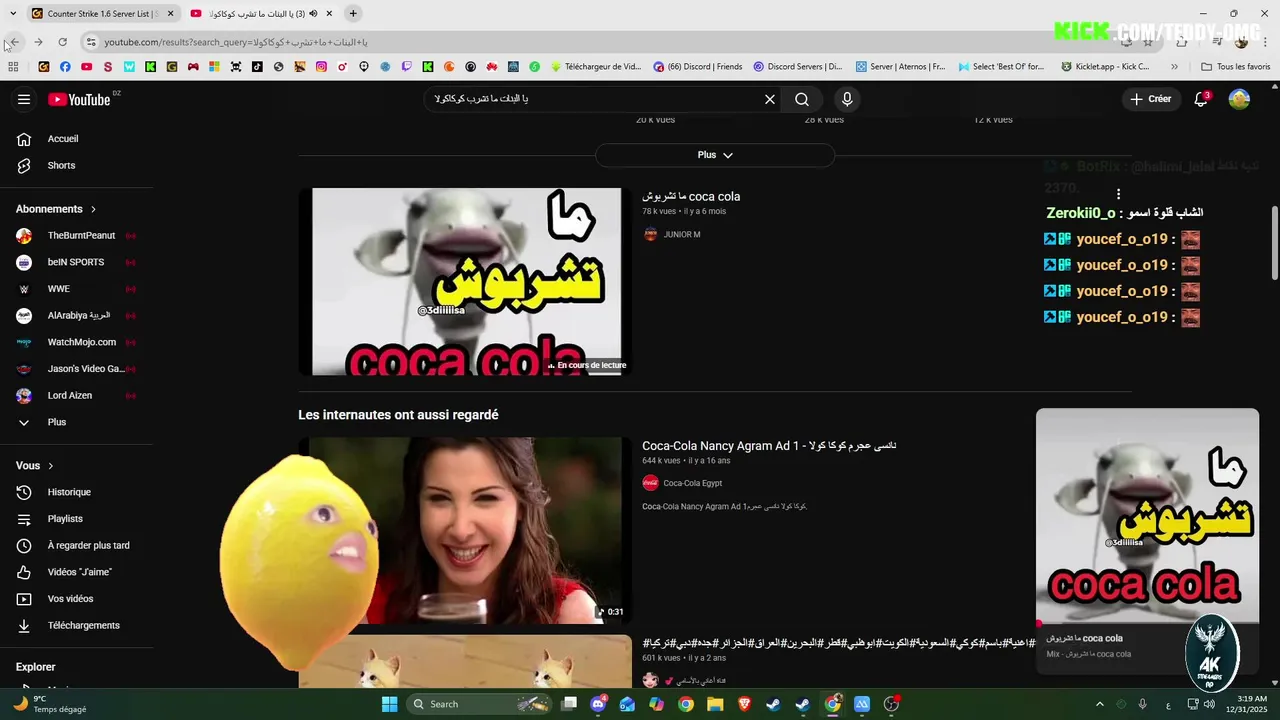
Task: Open Tous les favoris folder
Action: (1236, 67)
